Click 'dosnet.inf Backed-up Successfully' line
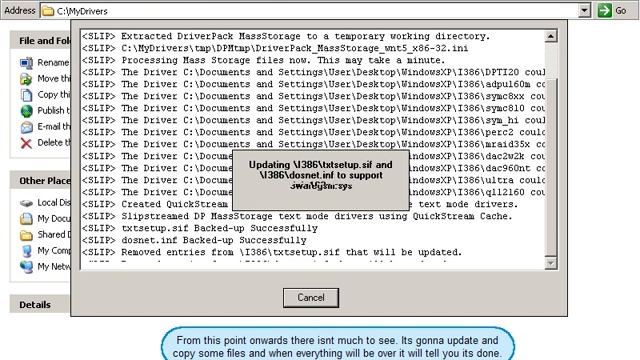Screen dimensions: 640x360 pyautogui.click(x=194, y=240)
